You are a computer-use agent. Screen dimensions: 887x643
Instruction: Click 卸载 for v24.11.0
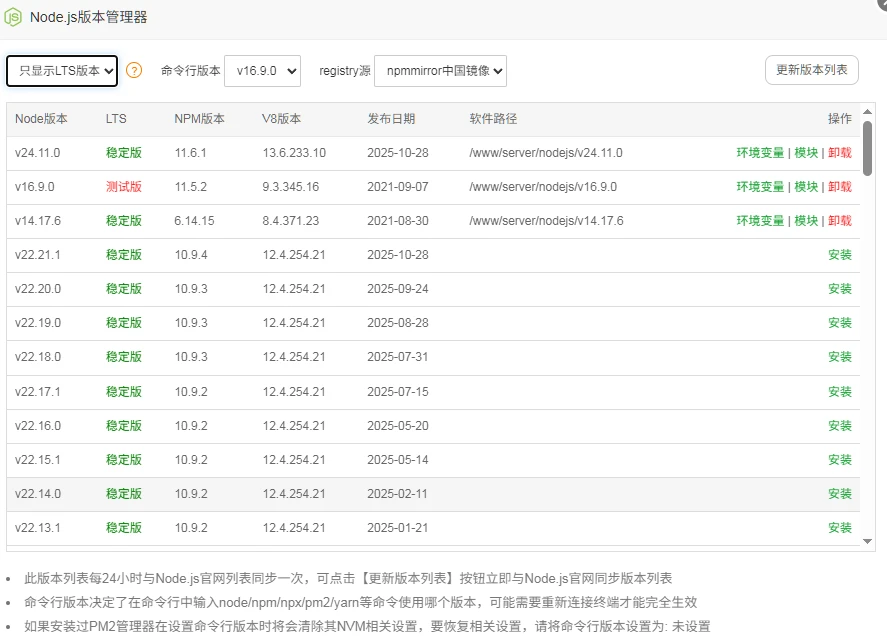(840, 153)
